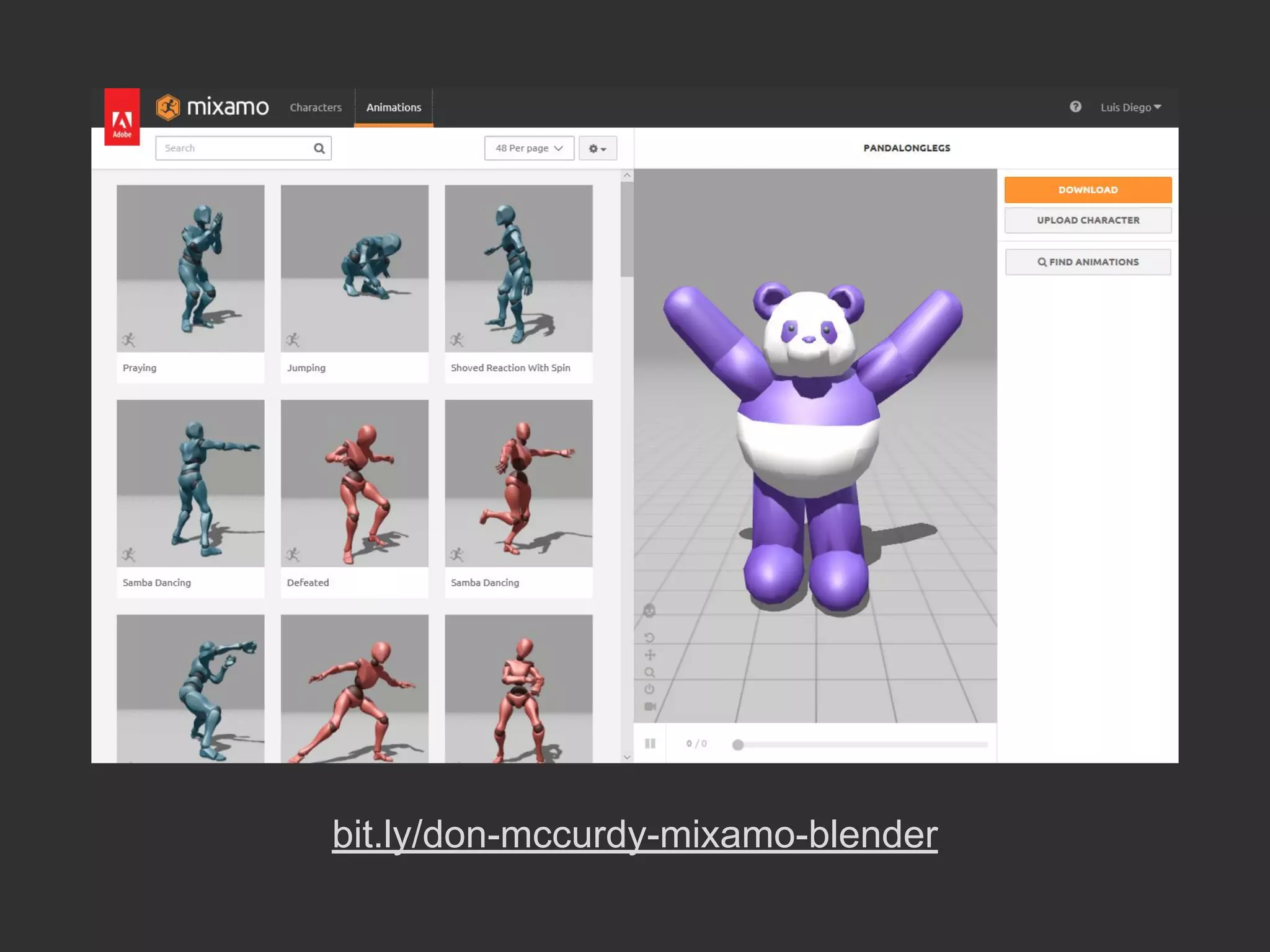Click the animation list vertical scrollbar thumb
The image size is (1270, 952).
(x=627, y=229)
